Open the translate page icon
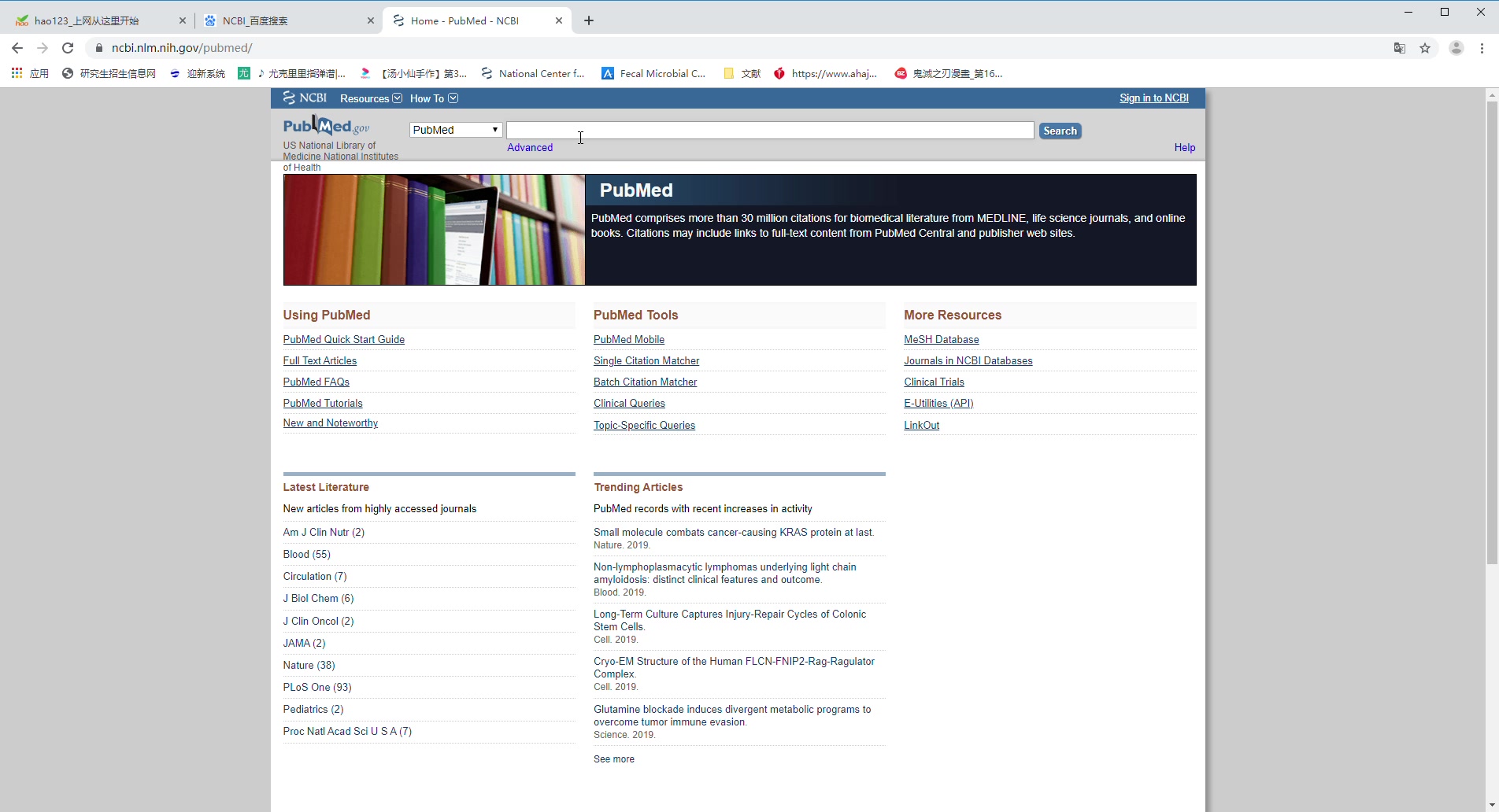1499x812 pixels. pyautogui.click(x=1400, y=48)
